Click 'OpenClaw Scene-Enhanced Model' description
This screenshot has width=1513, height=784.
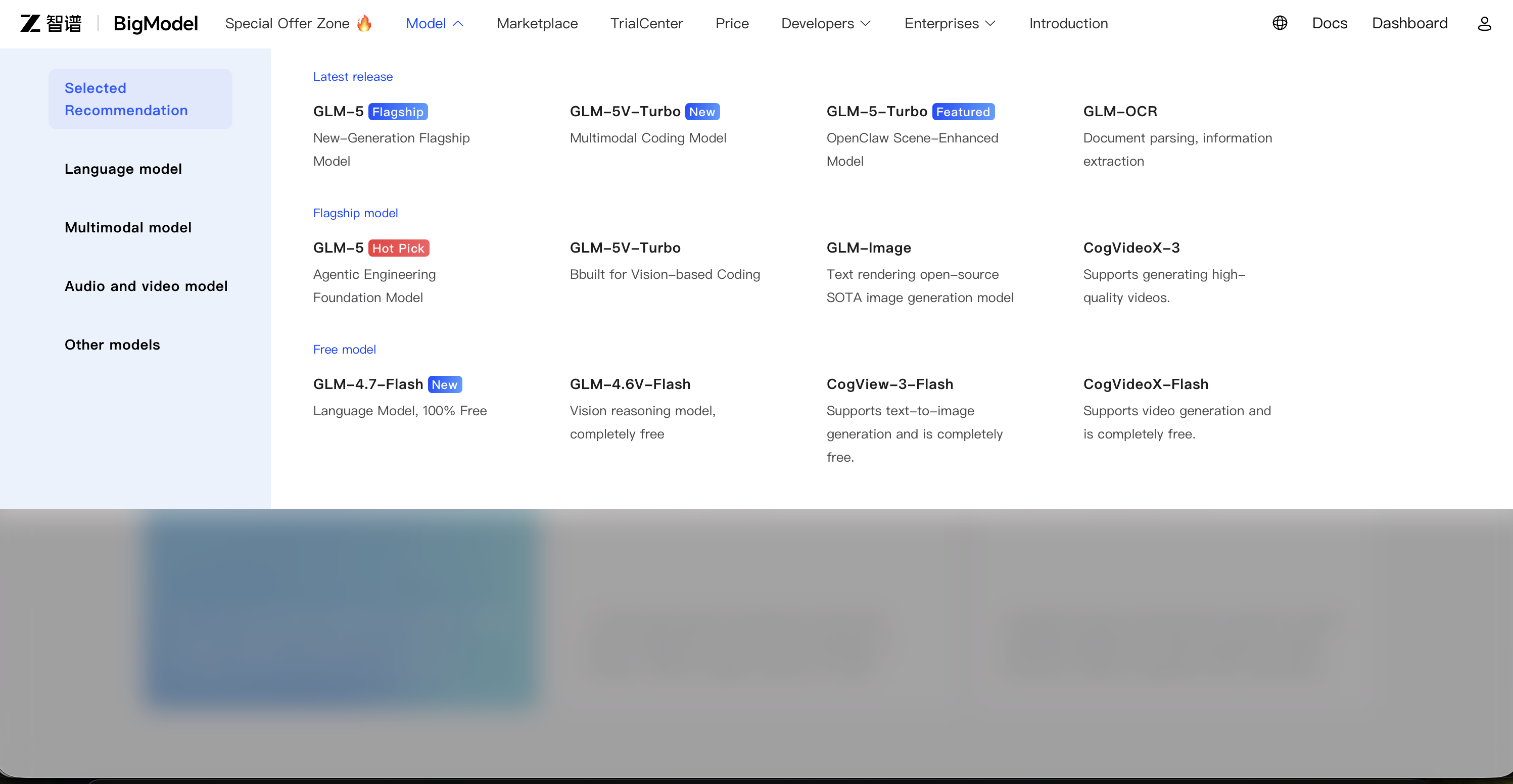click(x=912, y=150)
